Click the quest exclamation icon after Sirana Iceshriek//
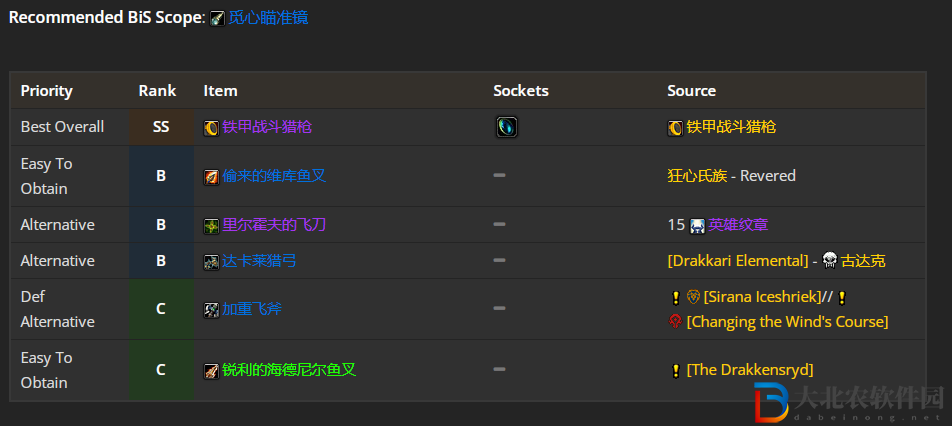 pos(842,298)
